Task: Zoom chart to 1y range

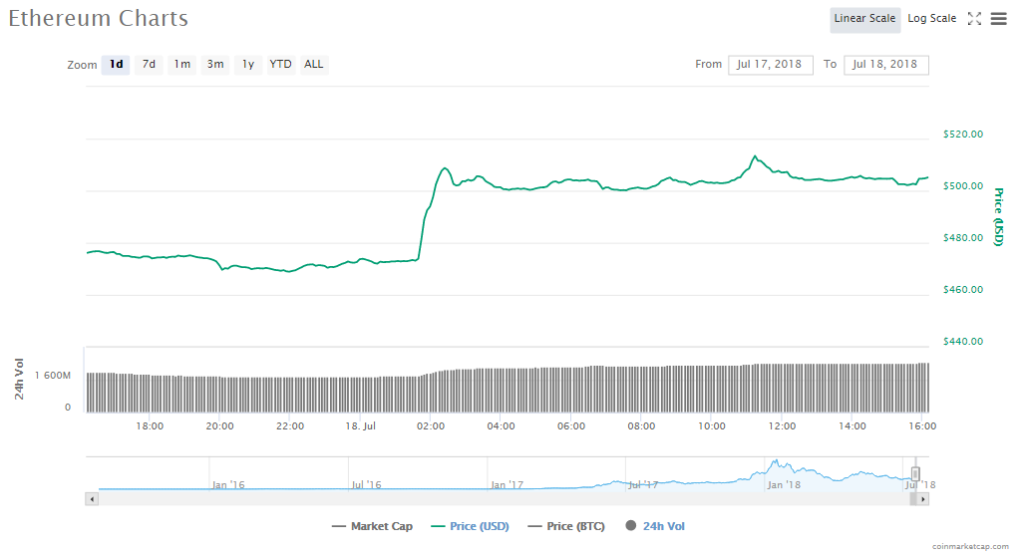Action: 248,65
